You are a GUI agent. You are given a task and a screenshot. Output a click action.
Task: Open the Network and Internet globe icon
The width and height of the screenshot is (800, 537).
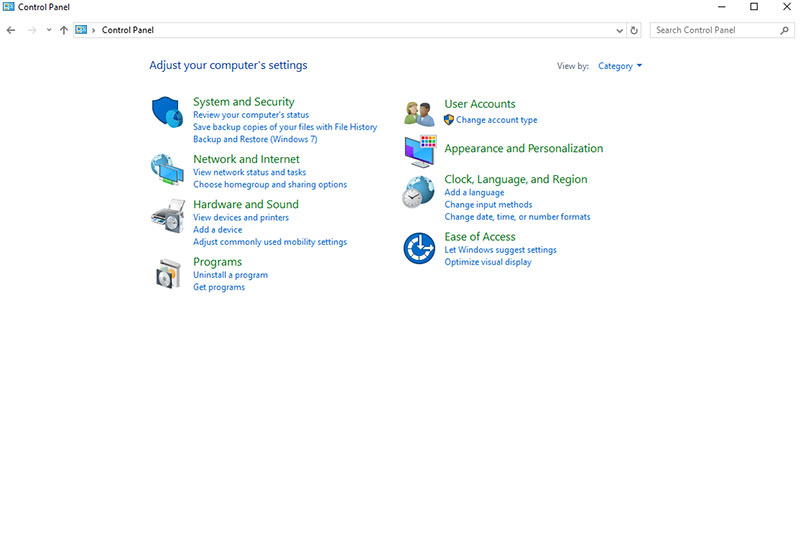[x=166, y=170]
